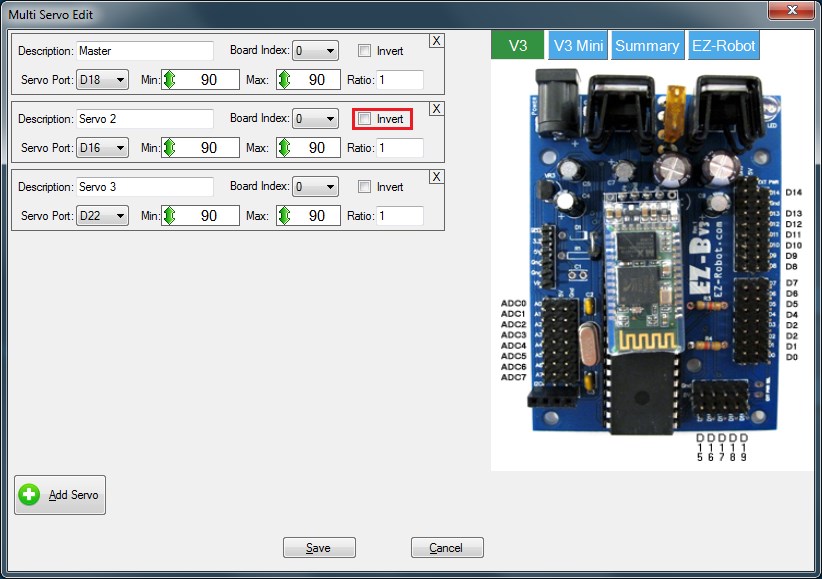Cancel the multi servo edit
The width and height of the screenshot is (822, 579).
447,548
